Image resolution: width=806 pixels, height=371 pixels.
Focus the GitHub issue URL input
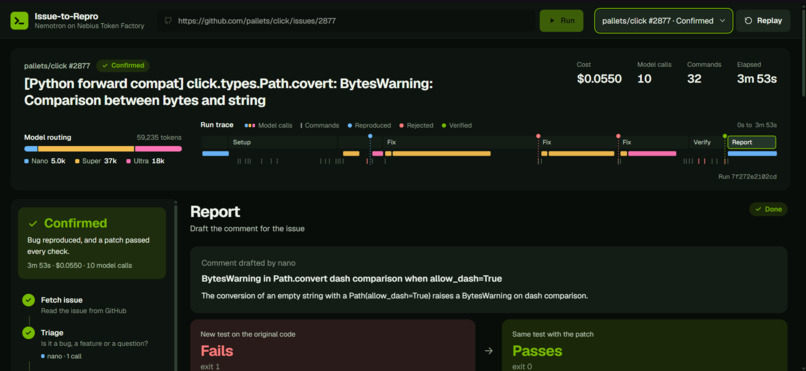click(345, 21)
